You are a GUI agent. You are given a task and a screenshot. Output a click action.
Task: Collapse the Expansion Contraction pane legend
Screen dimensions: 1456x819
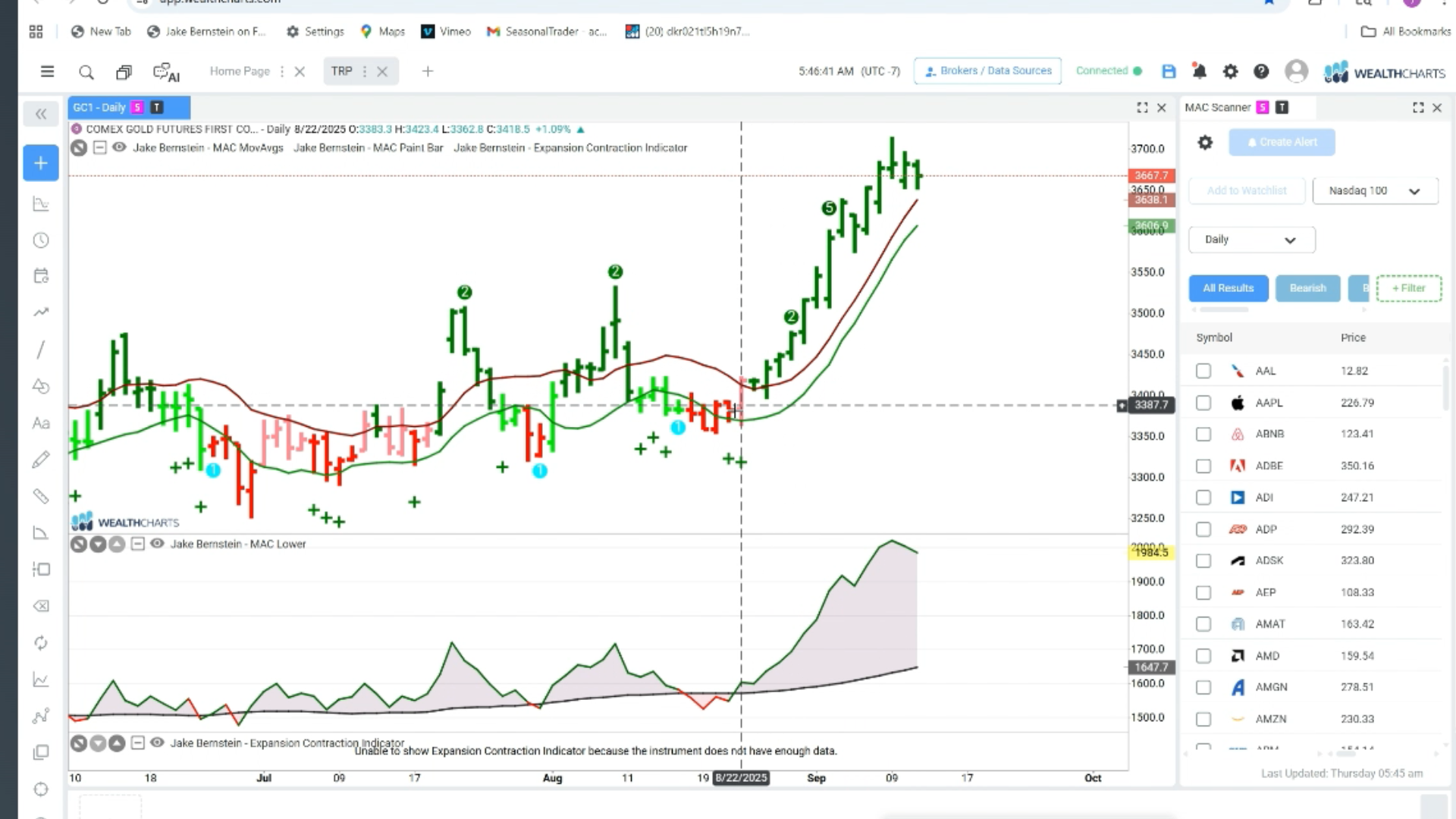pos(137,742)
